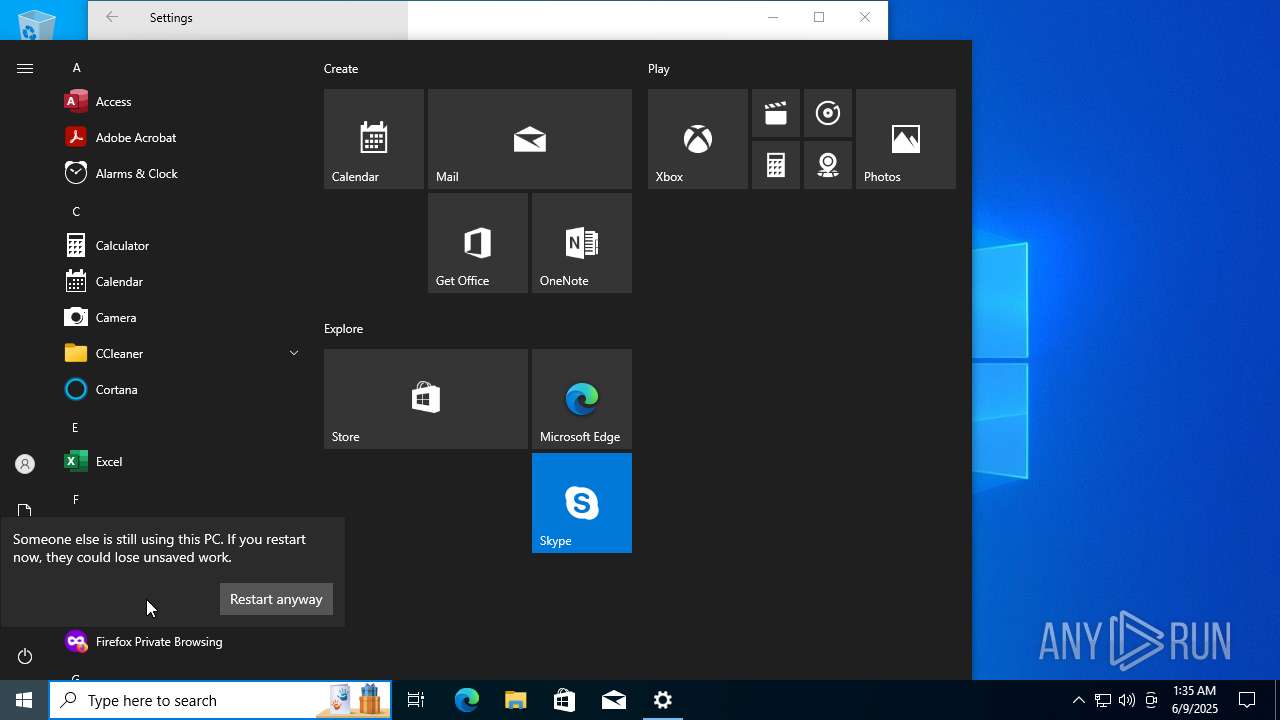
Task: Switch to Settings on the taskbar
Action: coord(662,700)
